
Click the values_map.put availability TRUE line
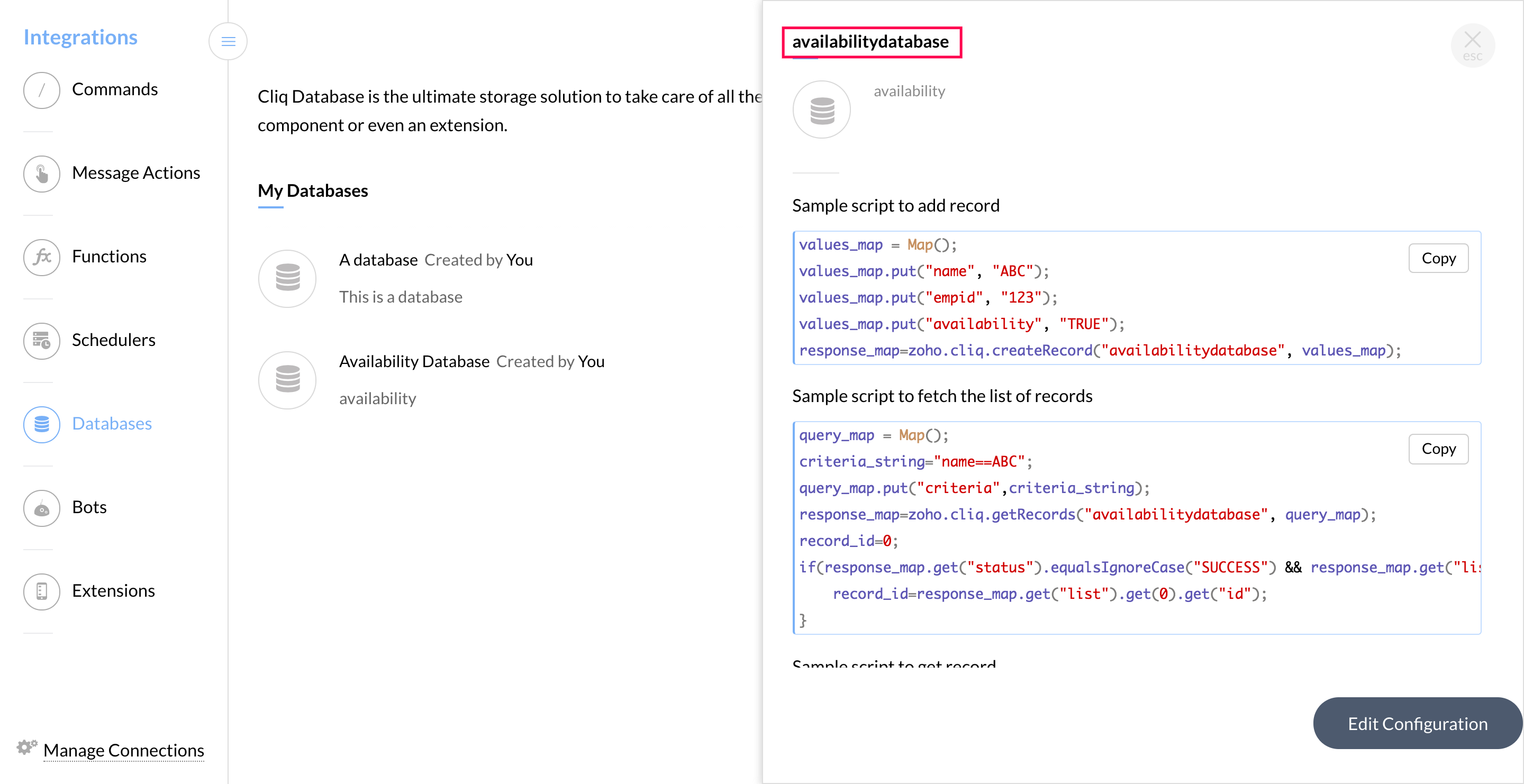[961, 324]
